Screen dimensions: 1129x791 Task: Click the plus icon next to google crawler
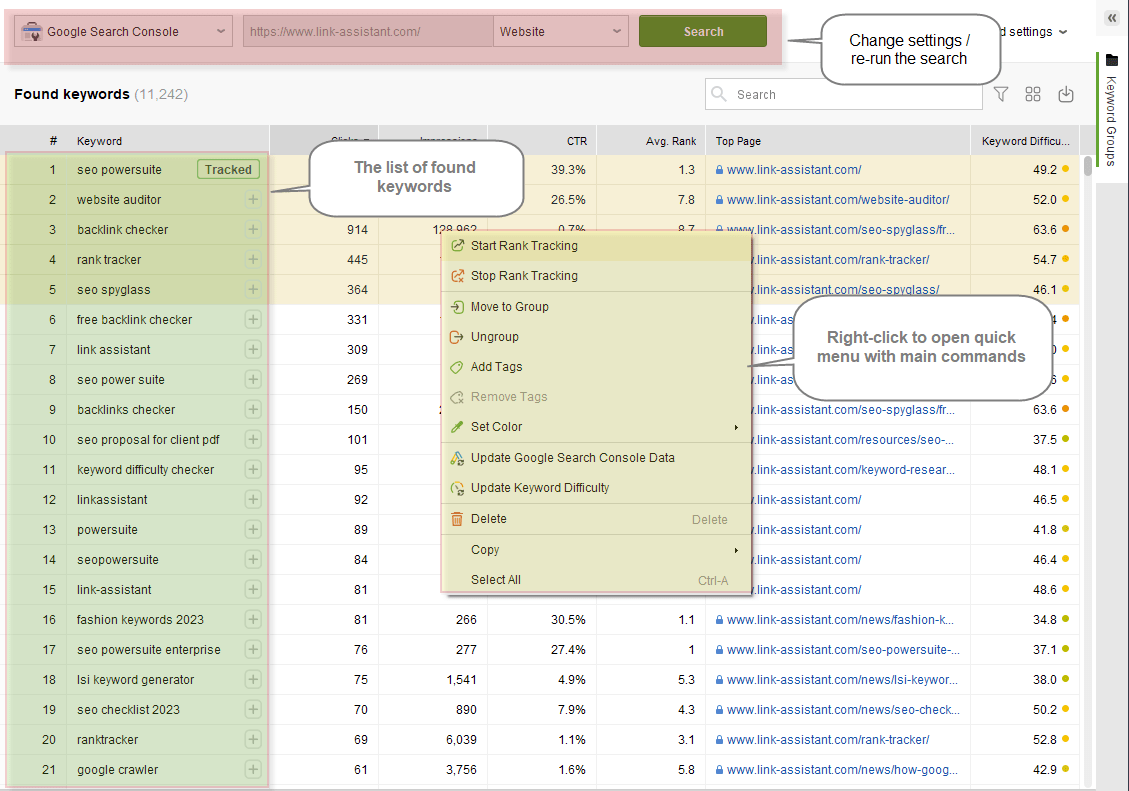tap(253, 769)
